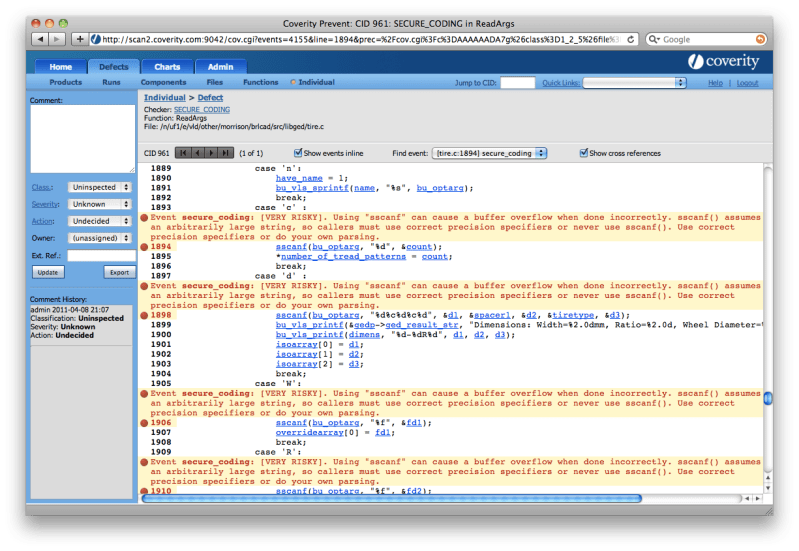The width and height of the screenshot is (799, 551).
Task: Click the Ext. Ref. input field
Action: tap(101, 255)
